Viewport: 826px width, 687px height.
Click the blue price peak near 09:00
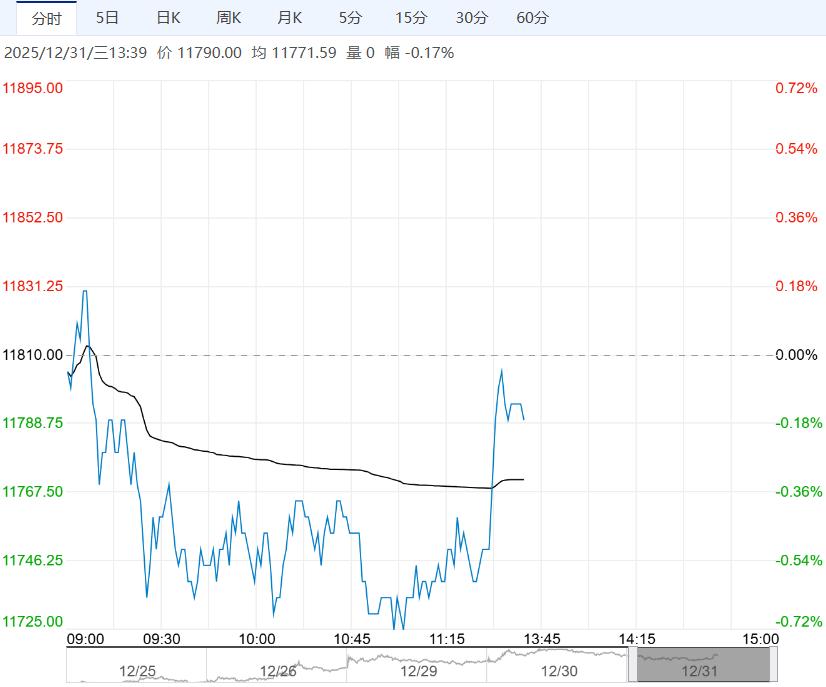point(85,291)
